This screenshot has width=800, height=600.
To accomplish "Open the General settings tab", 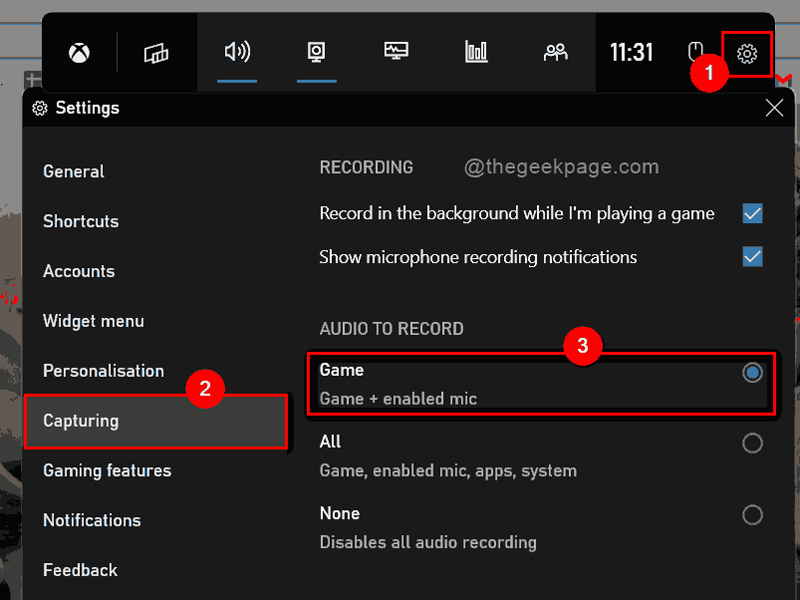I will pos(74,172).
